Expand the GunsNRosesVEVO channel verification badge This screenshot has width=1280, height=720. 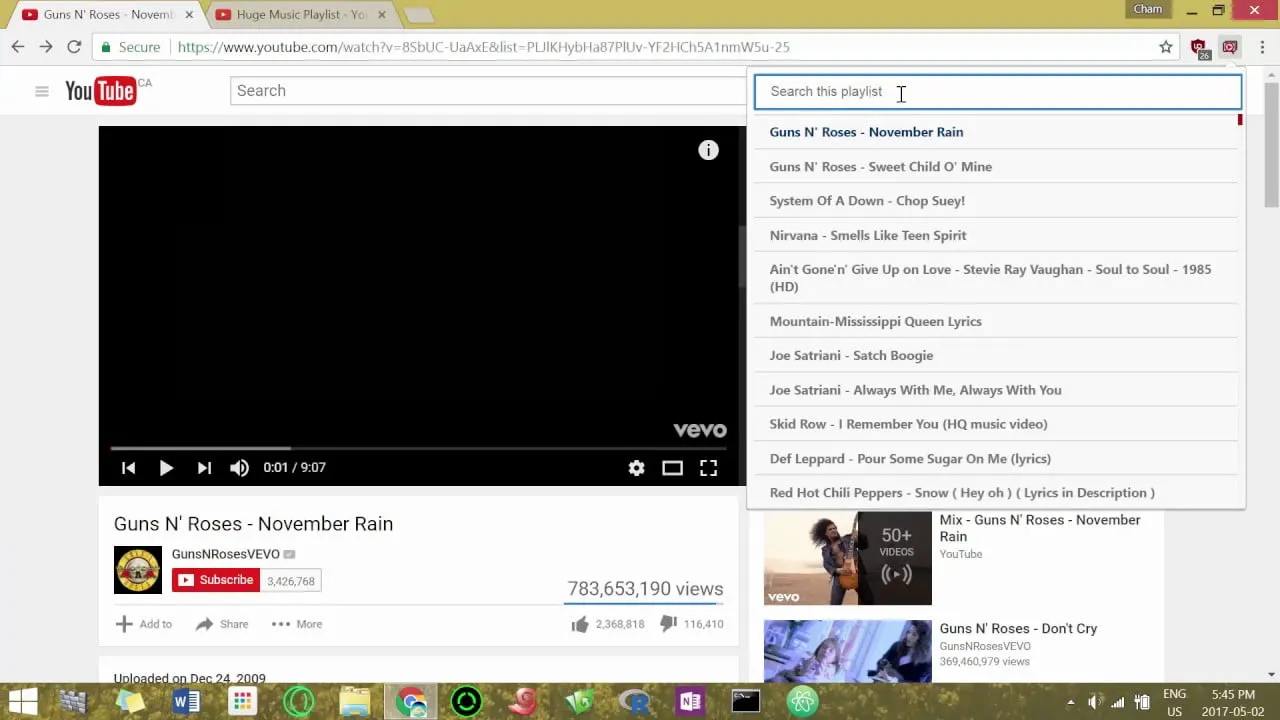289,554
